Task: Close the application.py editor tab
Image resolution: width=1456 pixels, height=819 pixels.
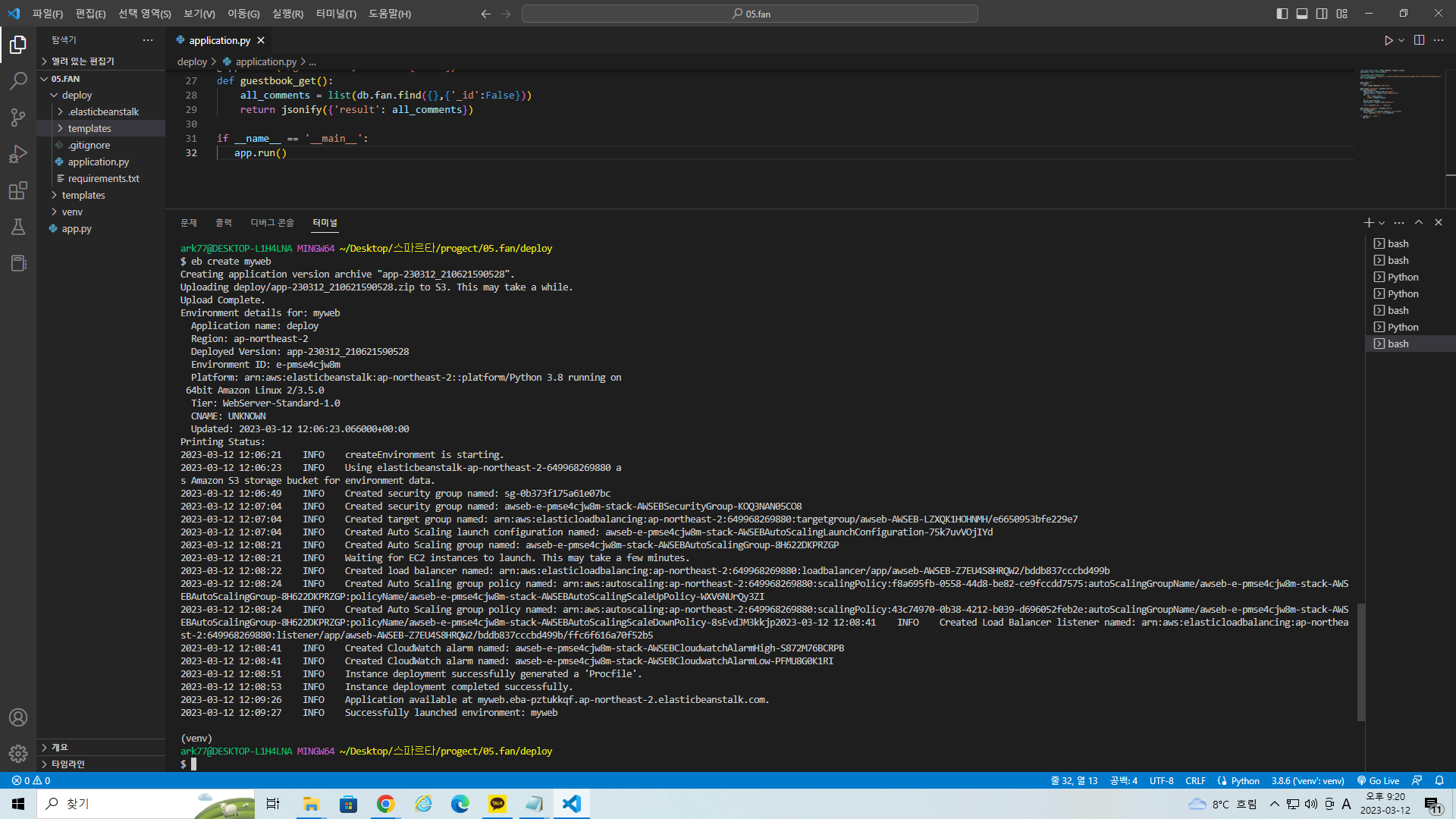Action: [x=261, y=41]
